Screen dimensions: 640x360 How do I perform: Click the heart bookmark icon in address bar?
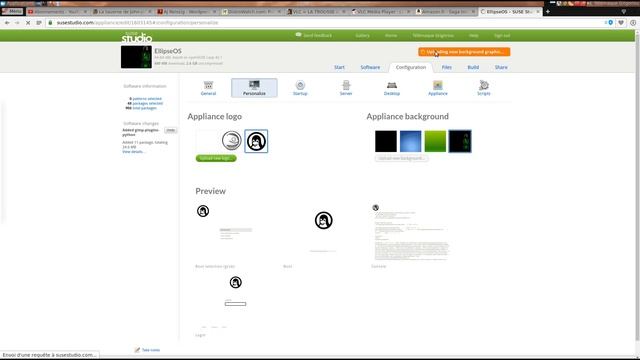tap(621, 23)
